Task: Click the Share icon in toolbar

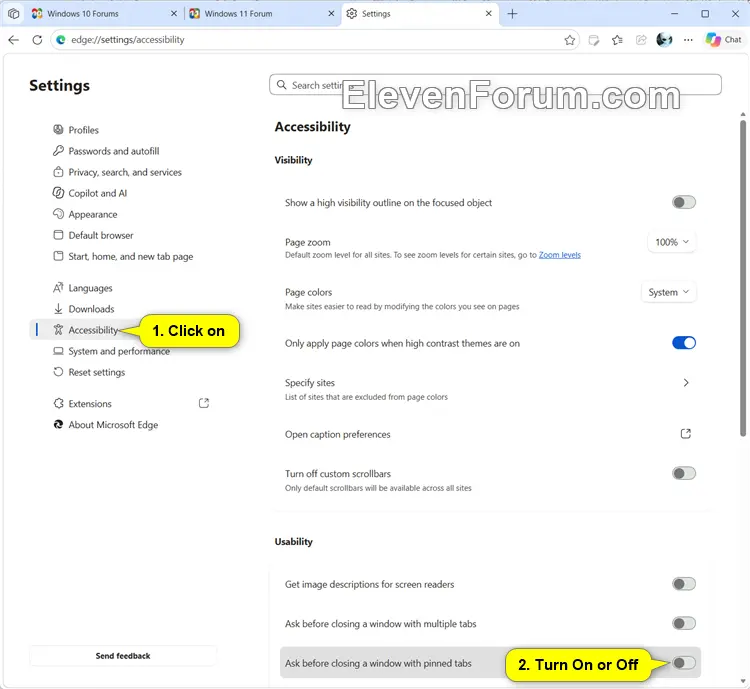Action: pyautogui.click(x=641, y=40)
